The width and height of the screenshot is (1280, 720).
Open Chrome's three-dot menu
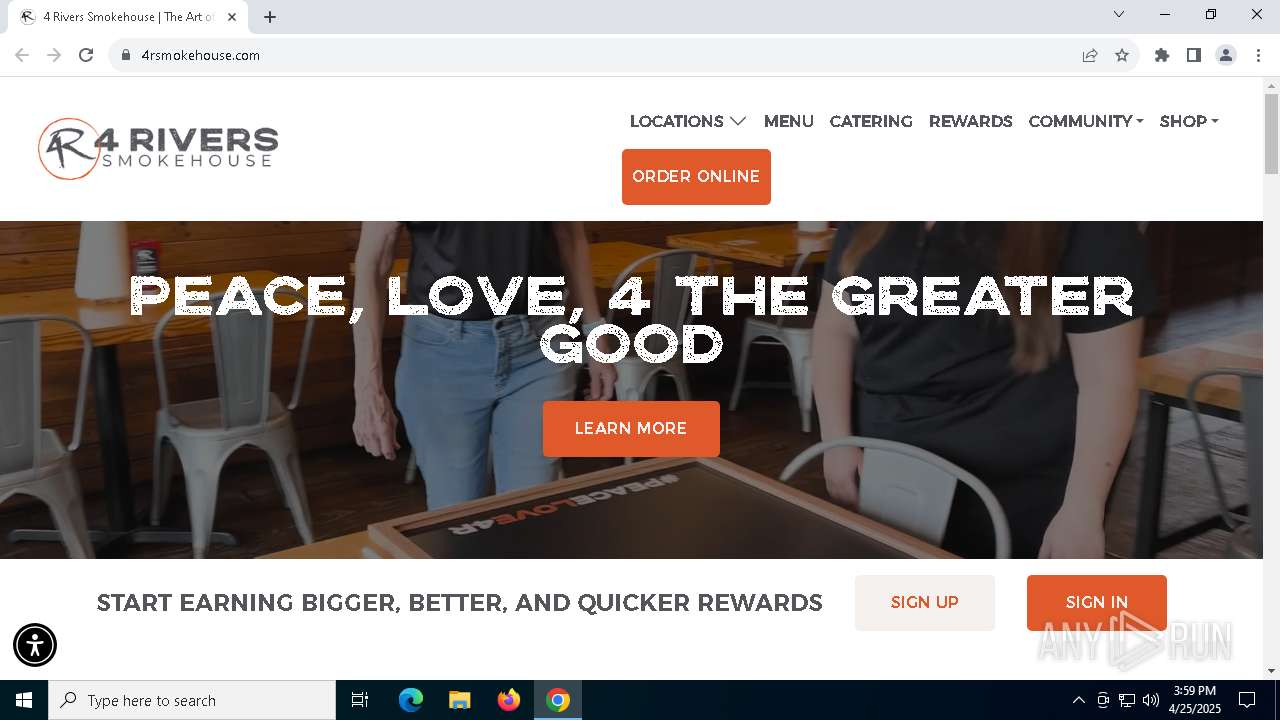coord(1258,55)
